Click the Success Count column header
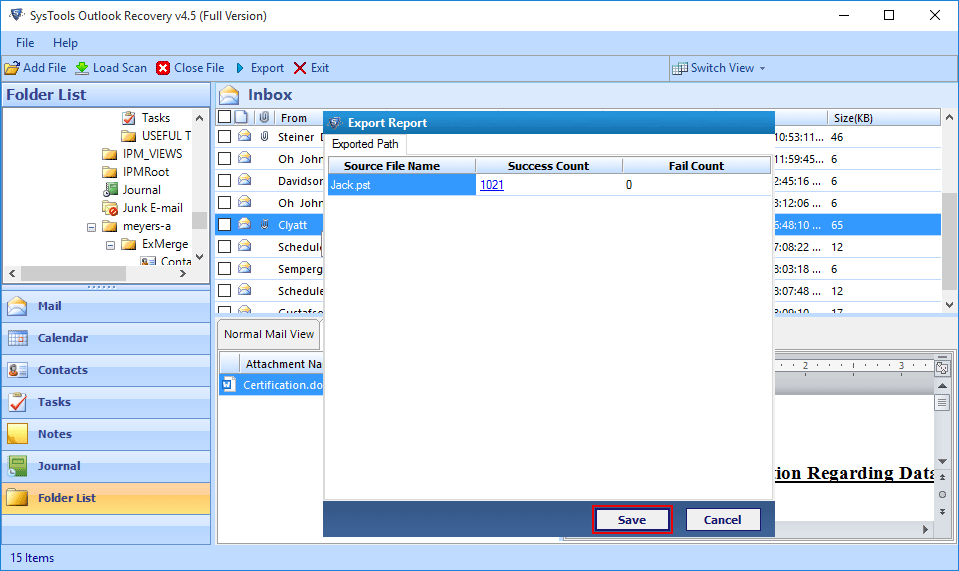The height and width of the screenshot is (571, 959). [x=549, y=166]
